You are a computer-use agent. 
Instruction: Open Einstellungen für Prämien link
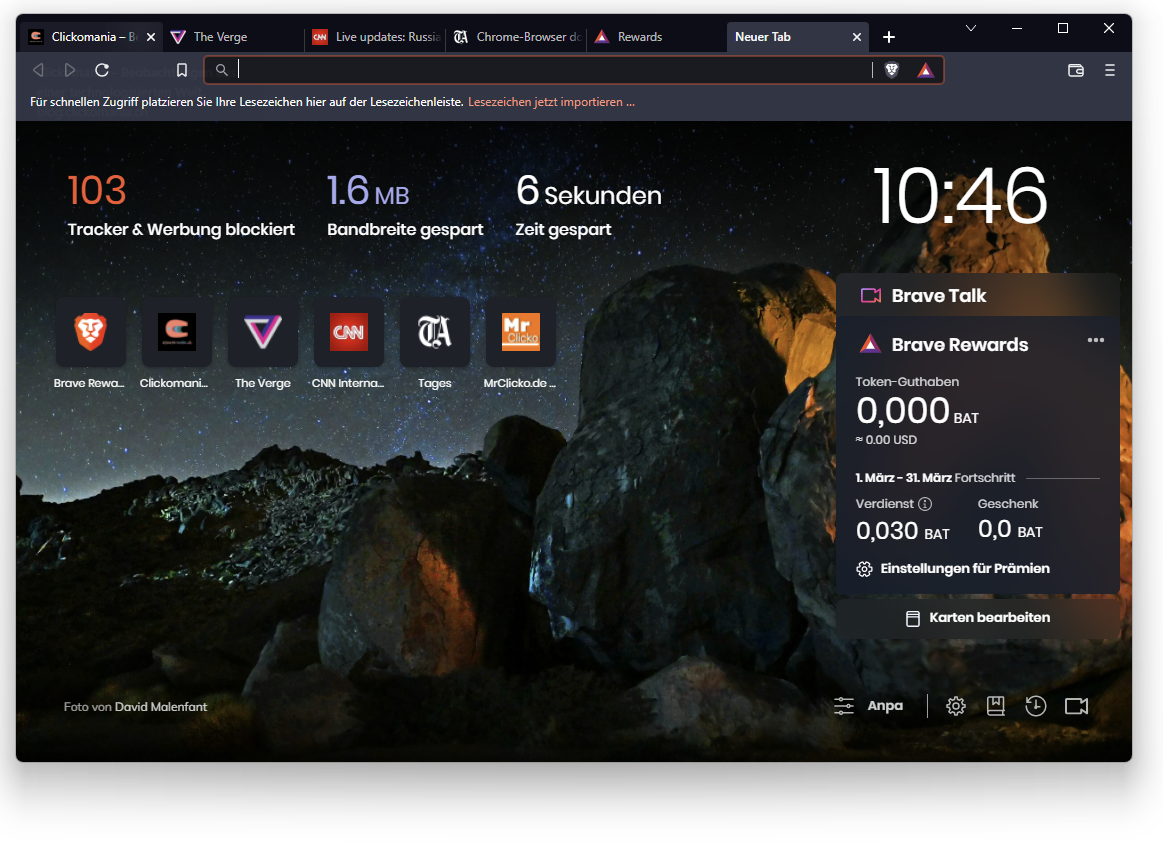click(x=964, y=568)
